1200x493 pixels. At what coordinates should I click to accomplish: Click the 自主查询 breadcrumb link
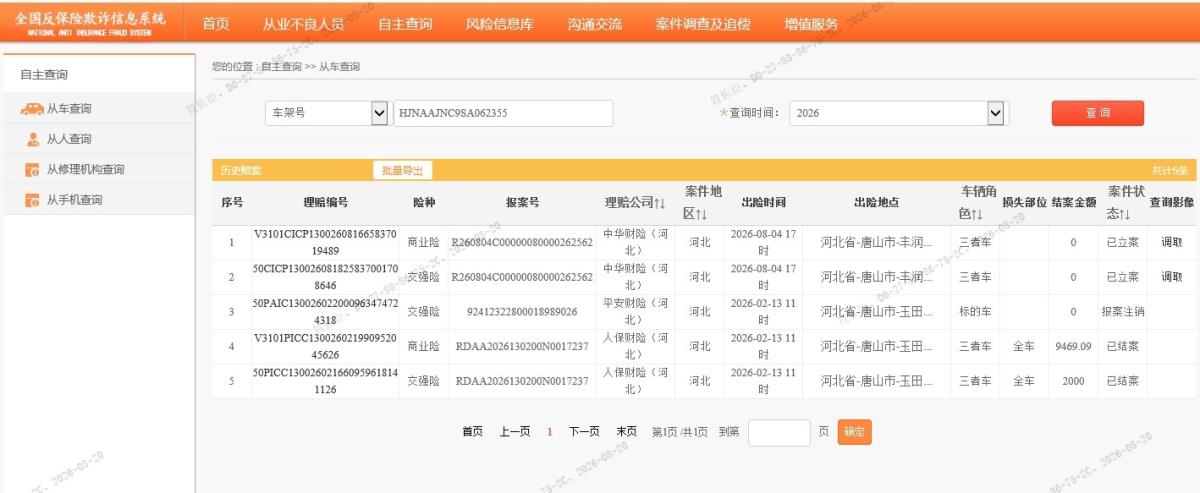pos(281,67)
